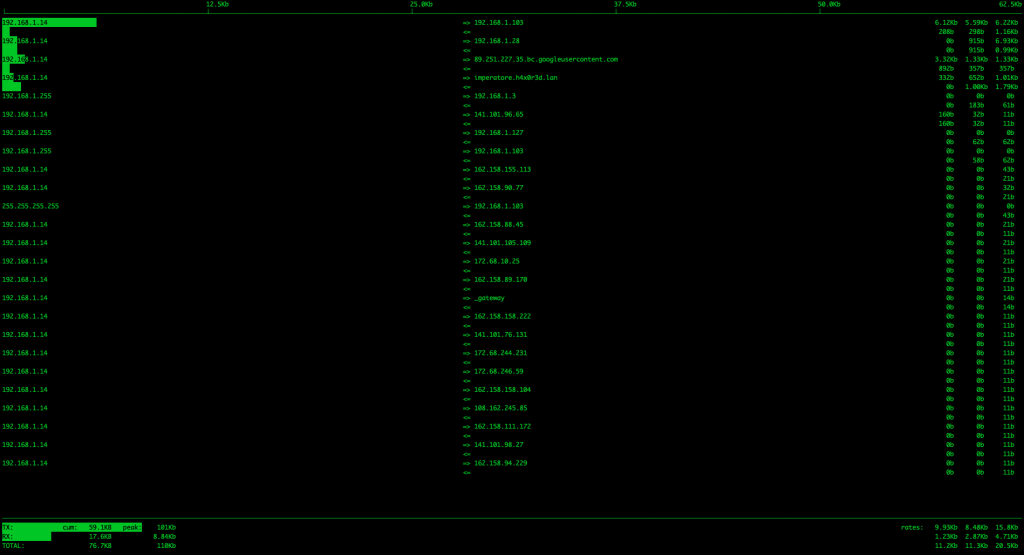Click the 20.5Kb total rate

click(1006, 546)
